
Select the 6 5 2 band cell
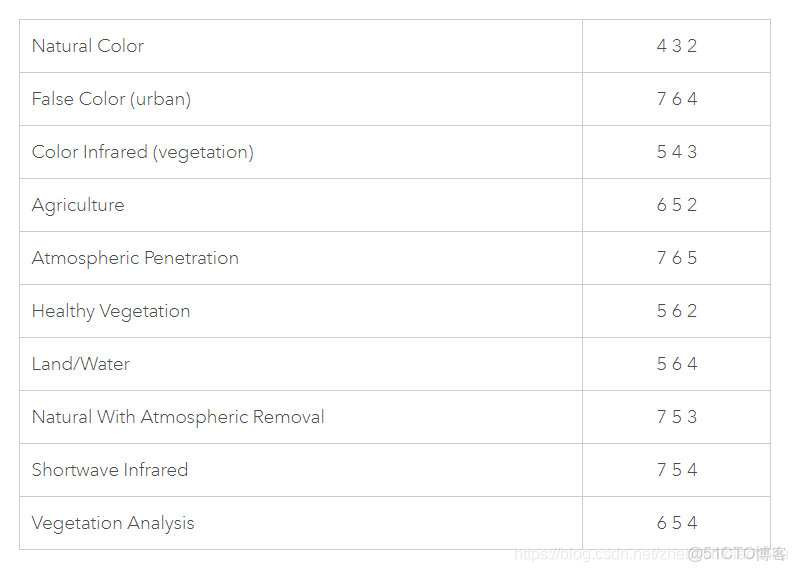tap(677, 205)
